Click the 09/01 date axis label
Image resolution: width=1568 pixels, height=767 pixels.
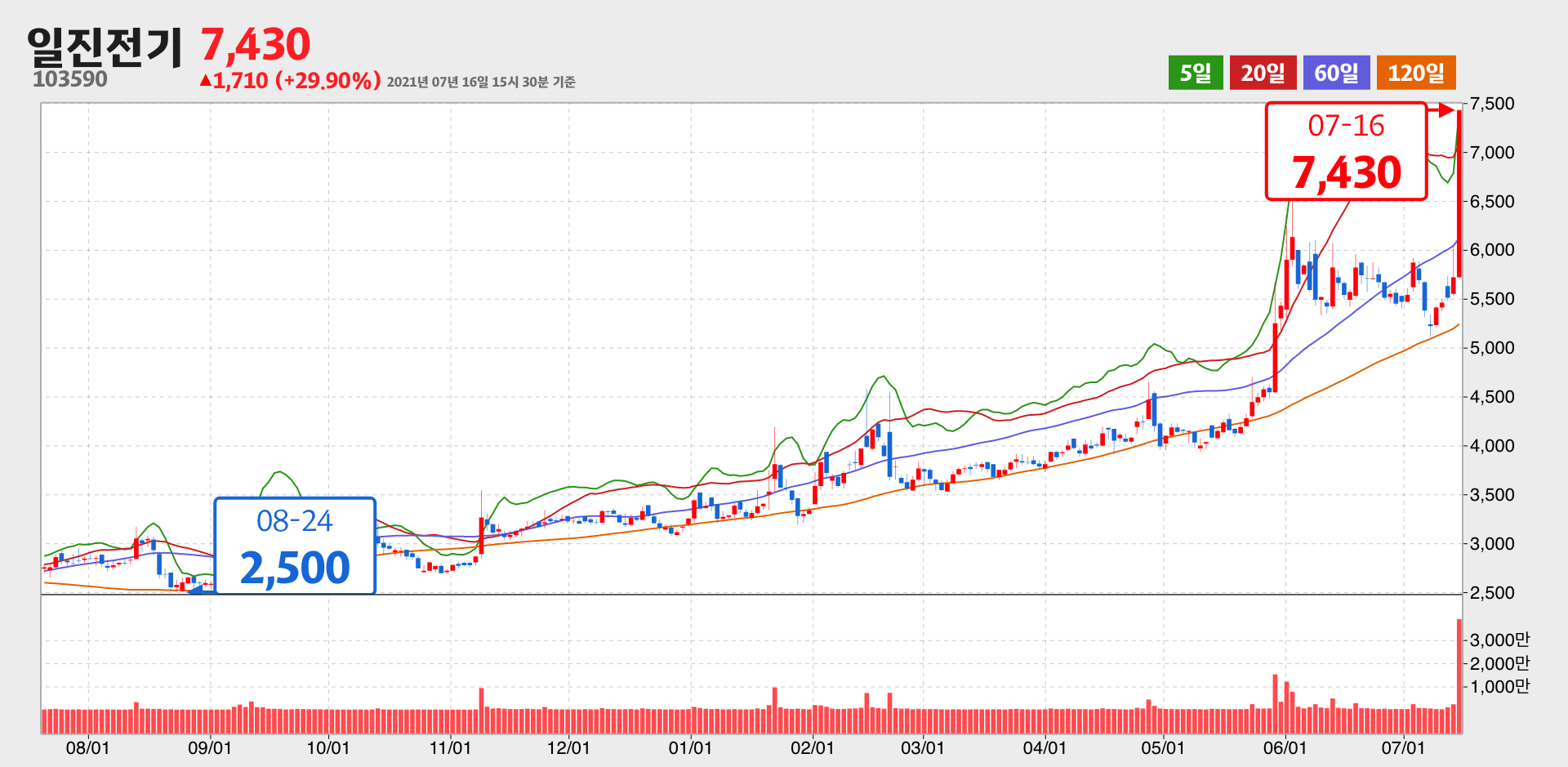210,747
